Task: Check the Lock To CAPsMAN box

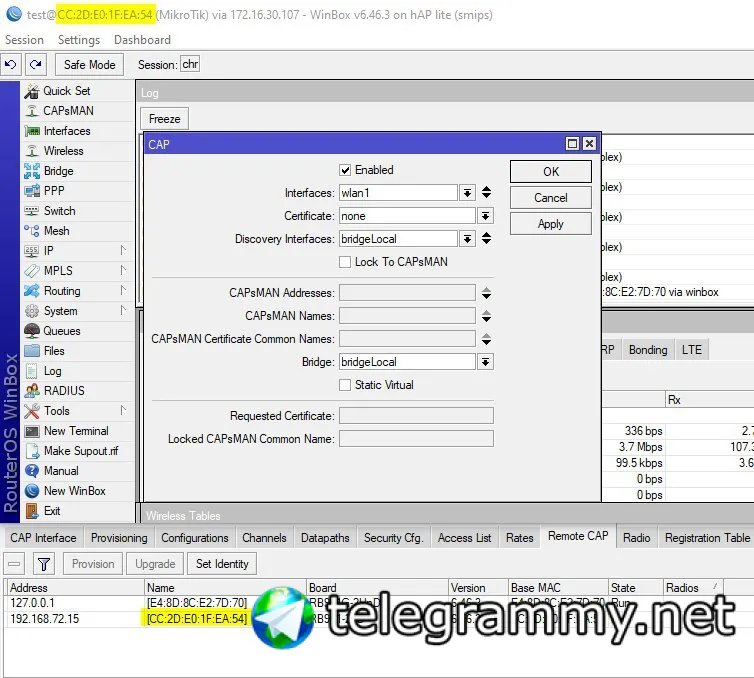Action: [x=345, y=262]
